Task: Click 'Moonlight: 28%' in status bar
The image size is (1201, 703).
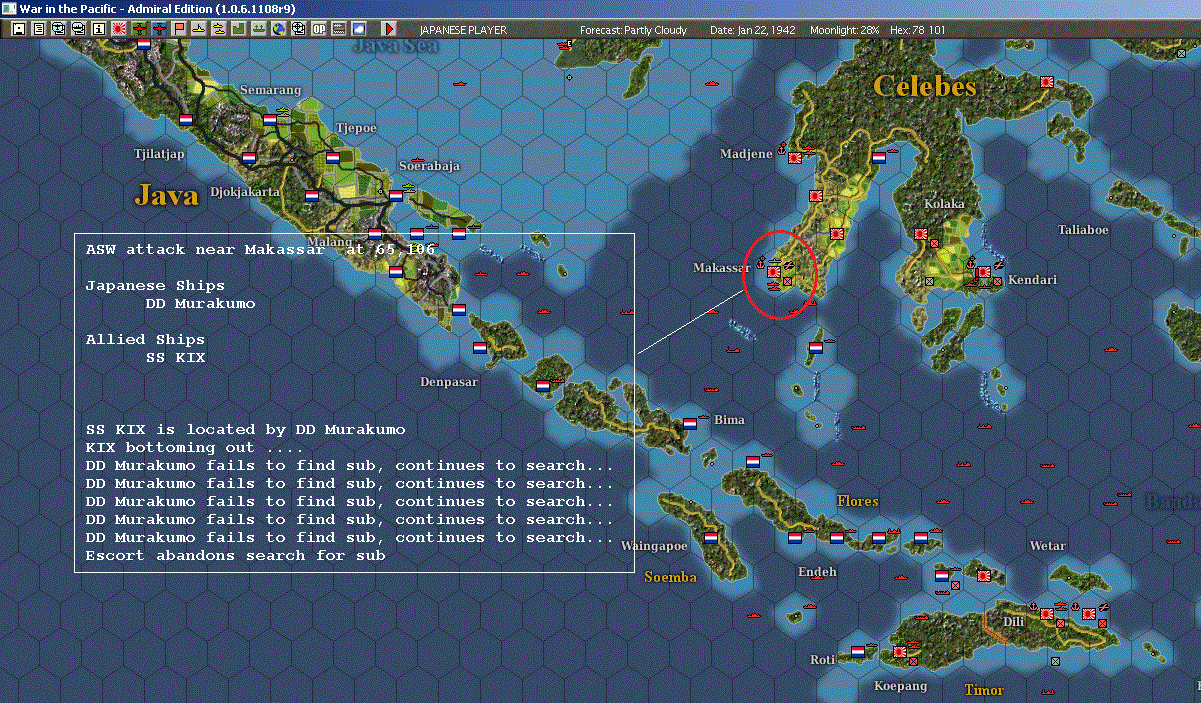Action: [845, 30]
